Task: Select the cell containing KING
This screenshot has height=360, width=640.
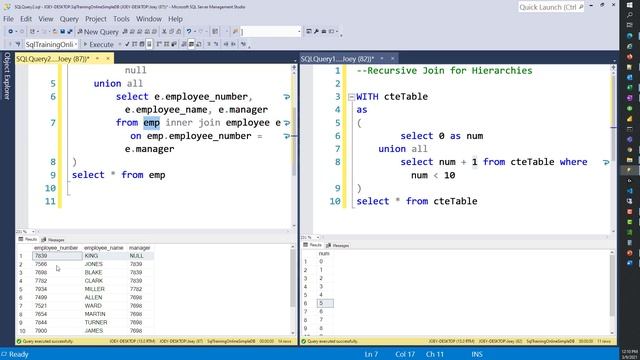Action: [x=104, y=256]
